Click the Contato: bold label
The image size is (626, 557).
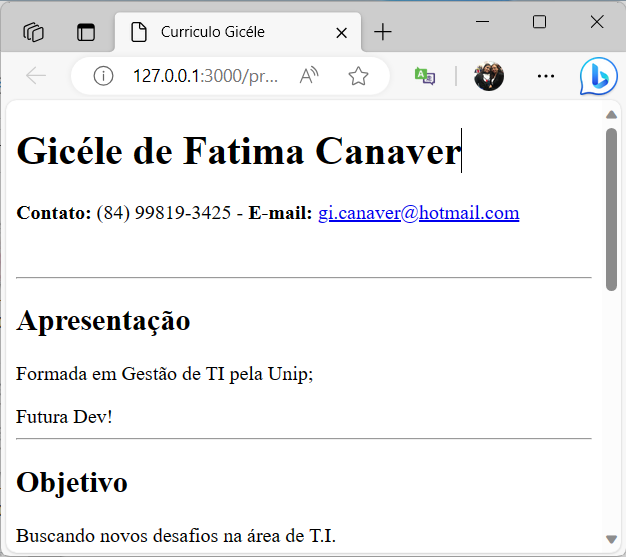point(54,213)
